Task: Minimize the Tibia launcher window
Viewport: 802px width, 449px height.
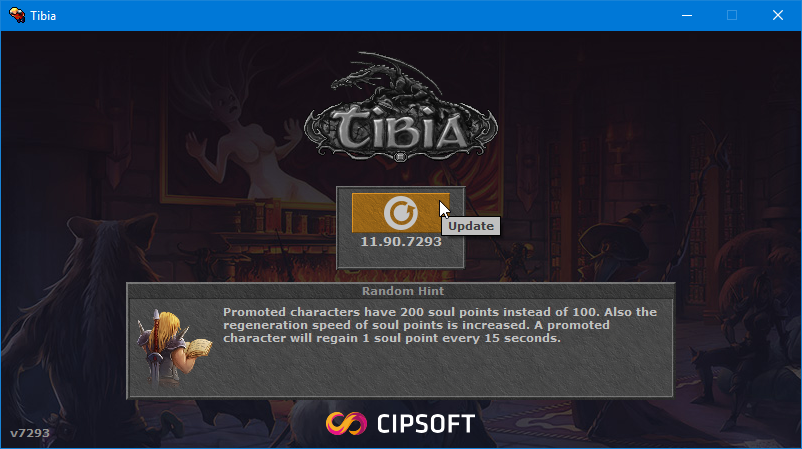Action: click(687, 15)
